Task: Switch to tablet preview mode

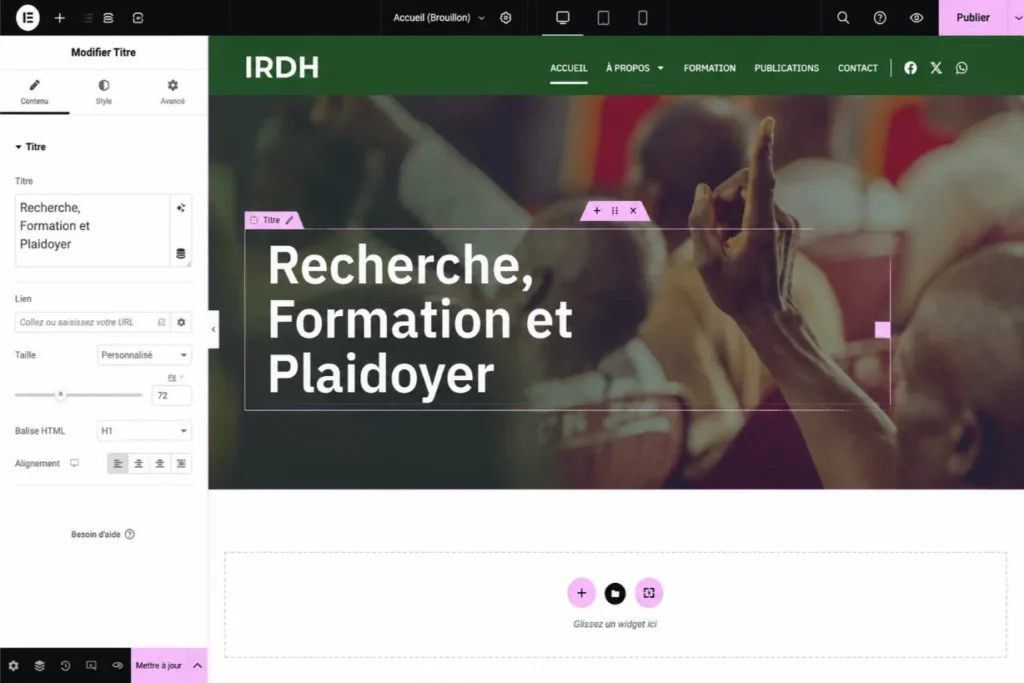Action: (x=603, y=18)
